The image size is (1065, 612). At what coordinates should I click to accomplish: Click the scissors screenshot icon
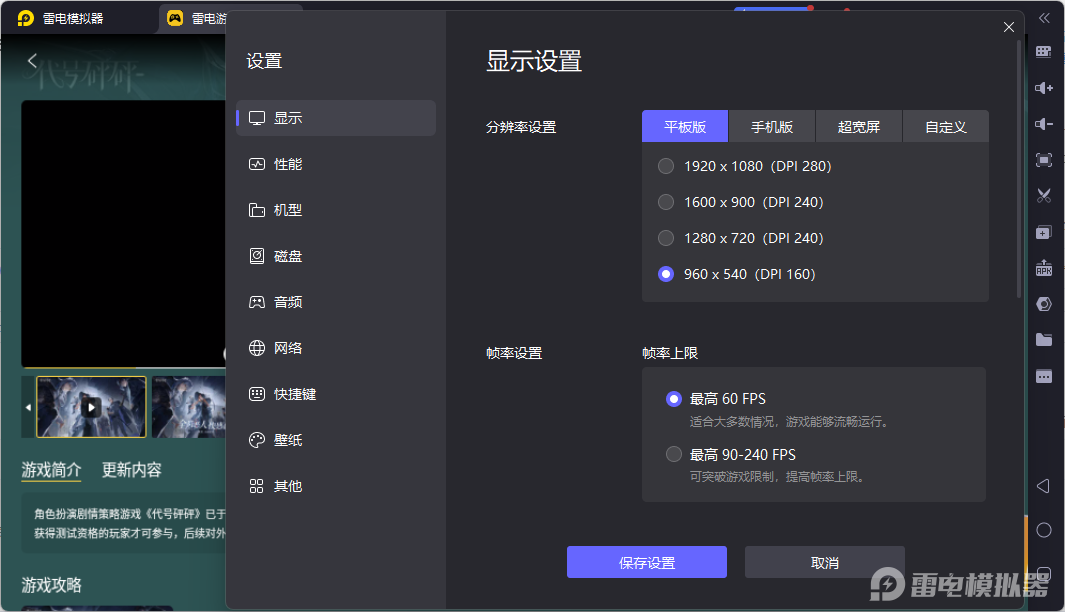[x=1043, y=195]
